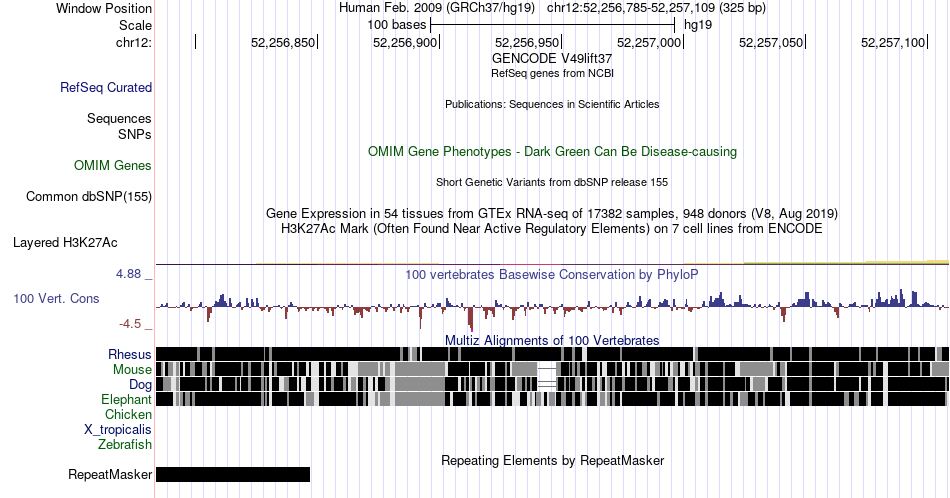Screen dimensions: 950x498
Task: Click the Common dbSNP(155) track label
Action: coord(88,196)
